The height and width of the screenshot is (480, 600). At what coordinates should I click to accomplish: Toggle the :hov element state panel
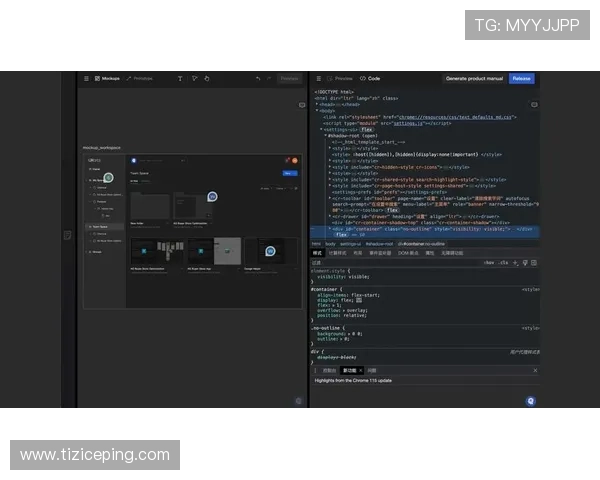tap(488, 262)
